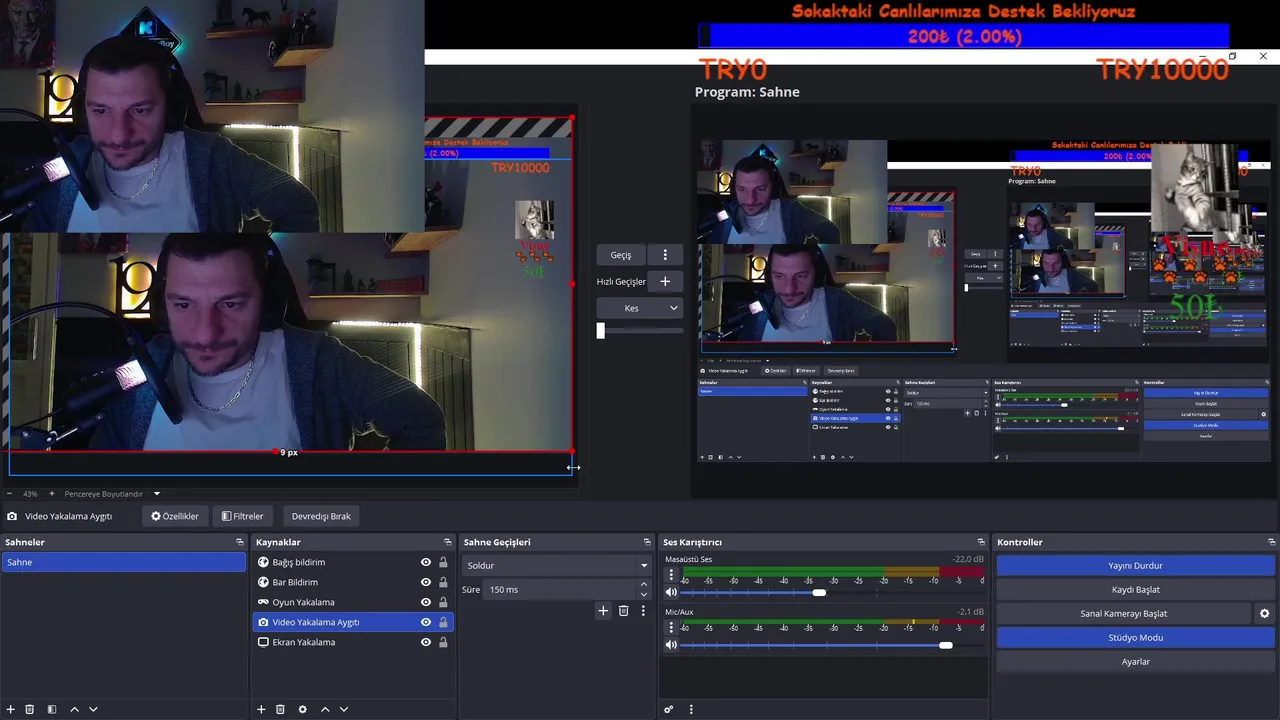Open source properties gear in Kaynaklar toolbar
Image resolution: width=1280 pixels, height=720 pixels.
(x=302, y=709)
